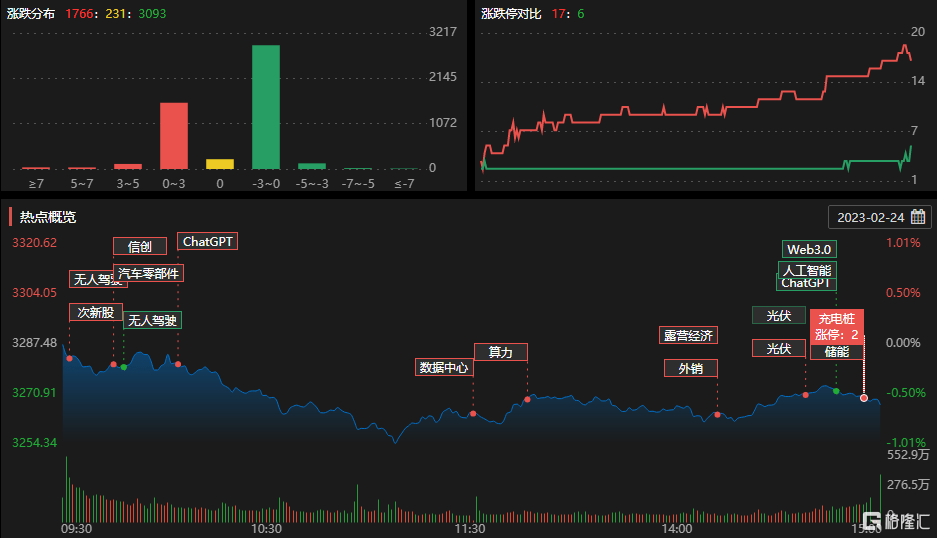Click the white marker dot below 充电桩

[864, 398]
